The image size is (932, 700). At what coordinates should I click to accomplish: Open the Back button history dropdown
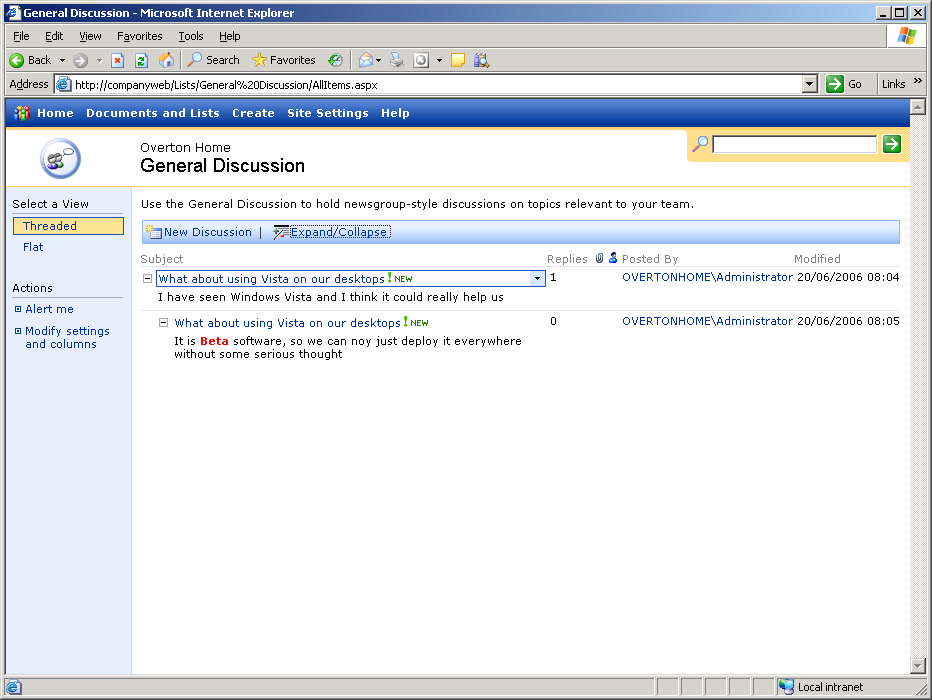coord(62,60)
